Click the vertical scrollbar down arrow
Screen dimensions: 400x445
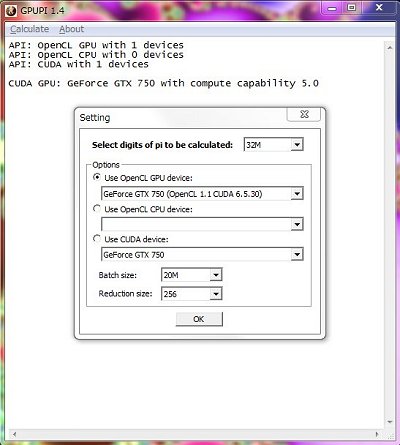389,422
